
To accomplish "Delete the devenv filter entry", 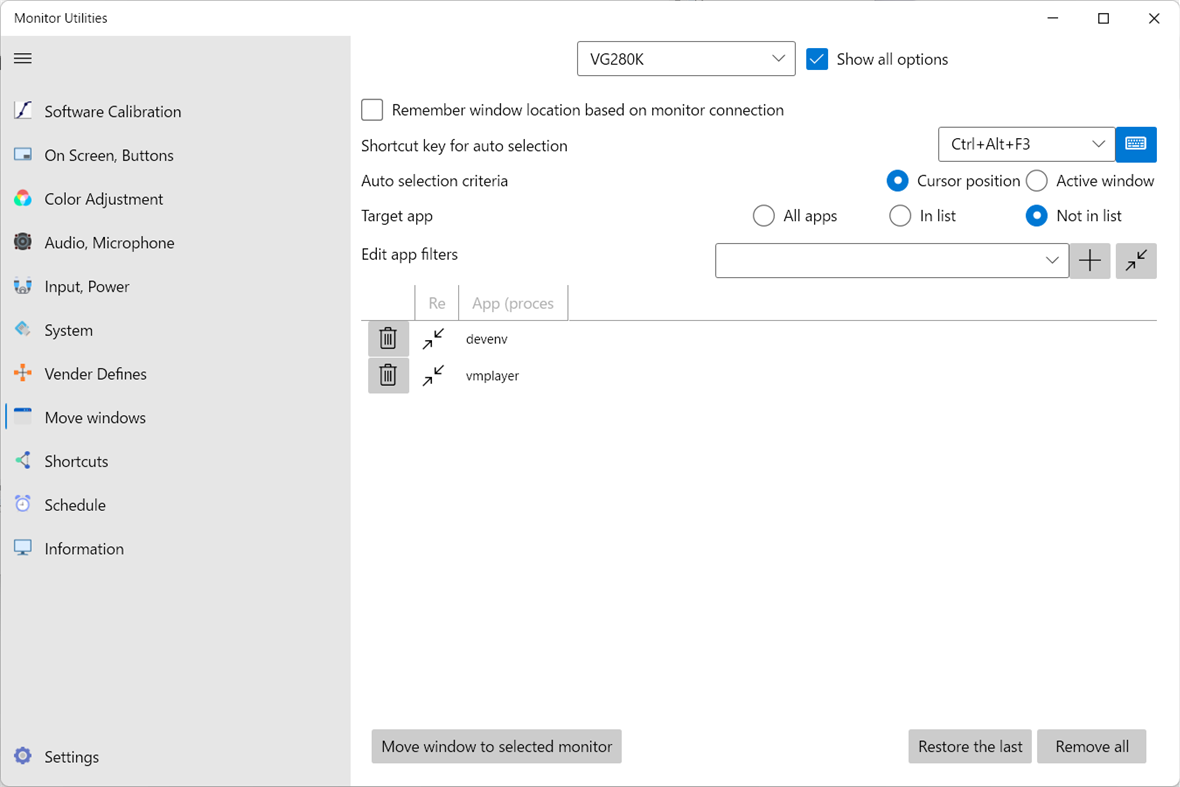I will point(388,338).
